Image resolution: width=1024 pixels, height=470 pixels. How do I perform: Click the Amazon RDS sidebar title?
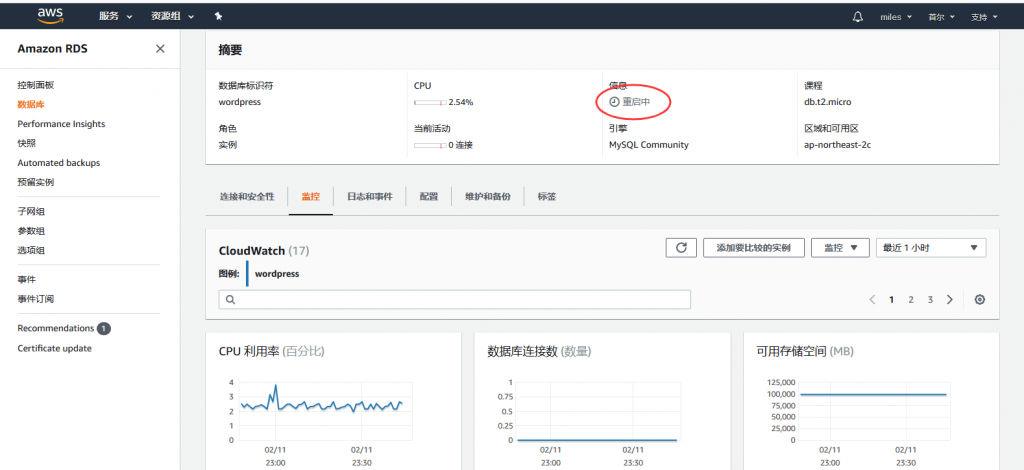coord(52,49)
